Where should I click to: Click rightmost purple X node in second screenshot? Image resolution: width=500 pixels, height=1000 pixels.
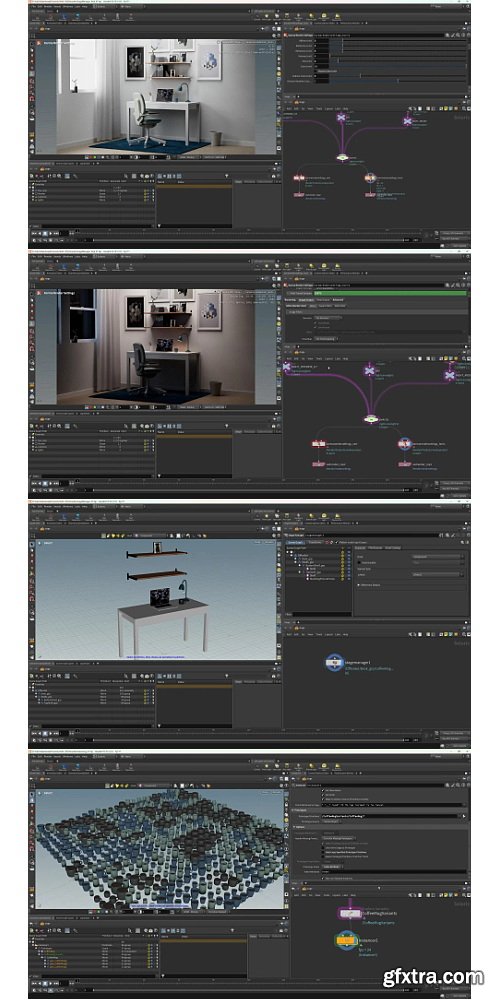450,375
